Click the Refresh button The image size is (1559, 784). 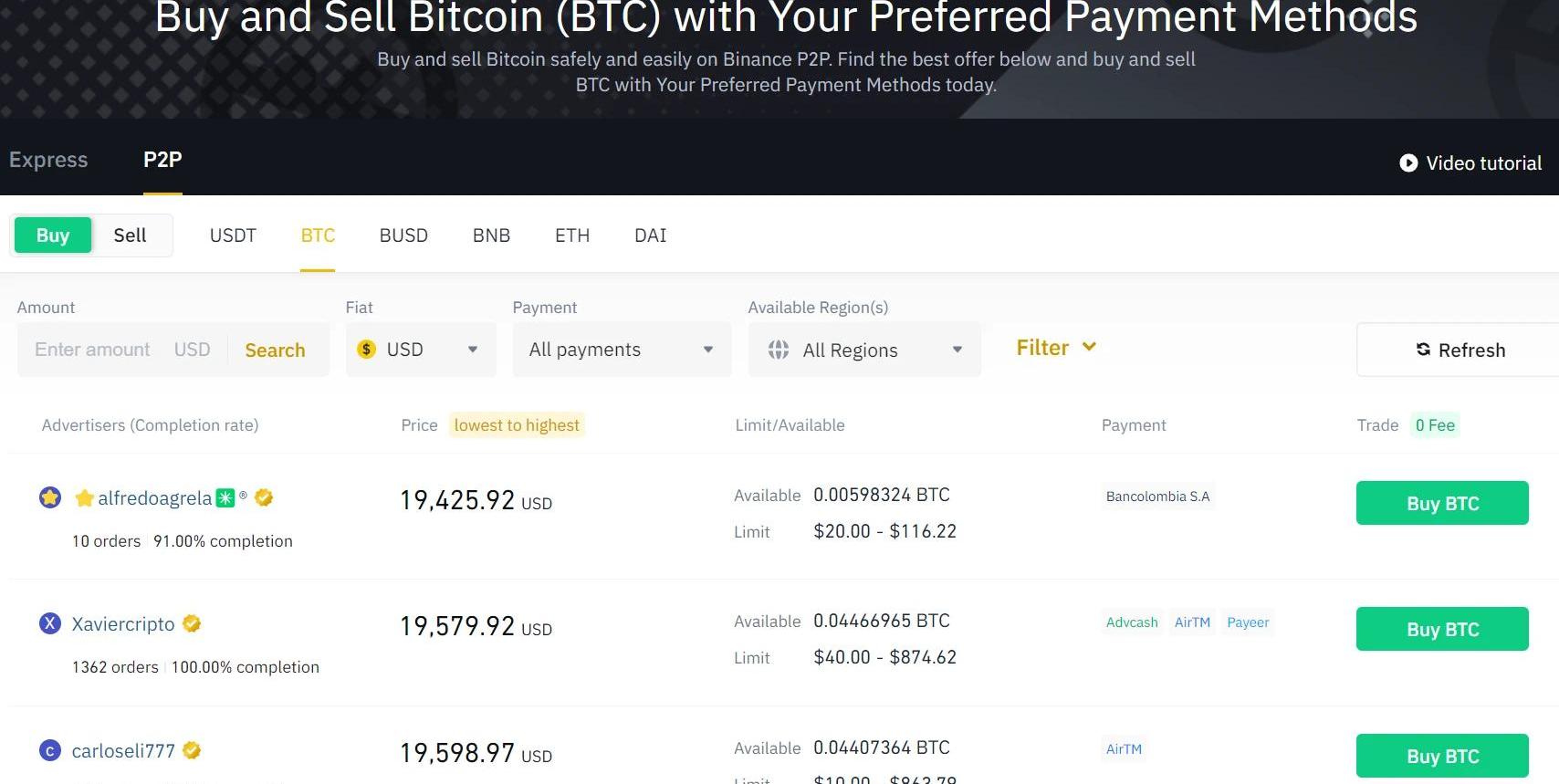[x=1460, y=350]
